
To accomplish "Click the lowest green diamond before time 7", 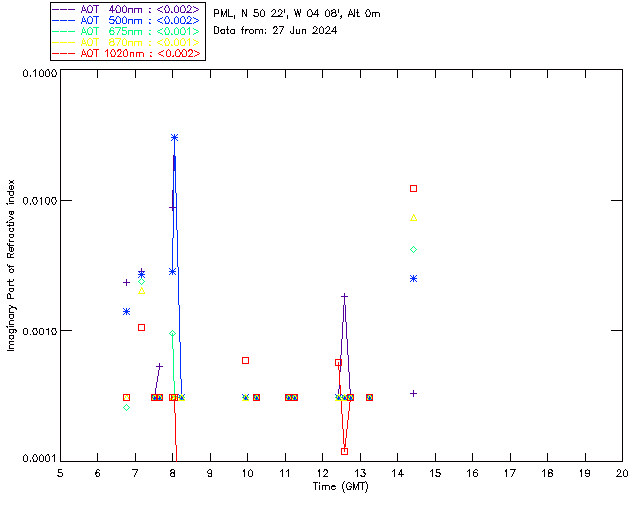I will click(x=127, y=407).
